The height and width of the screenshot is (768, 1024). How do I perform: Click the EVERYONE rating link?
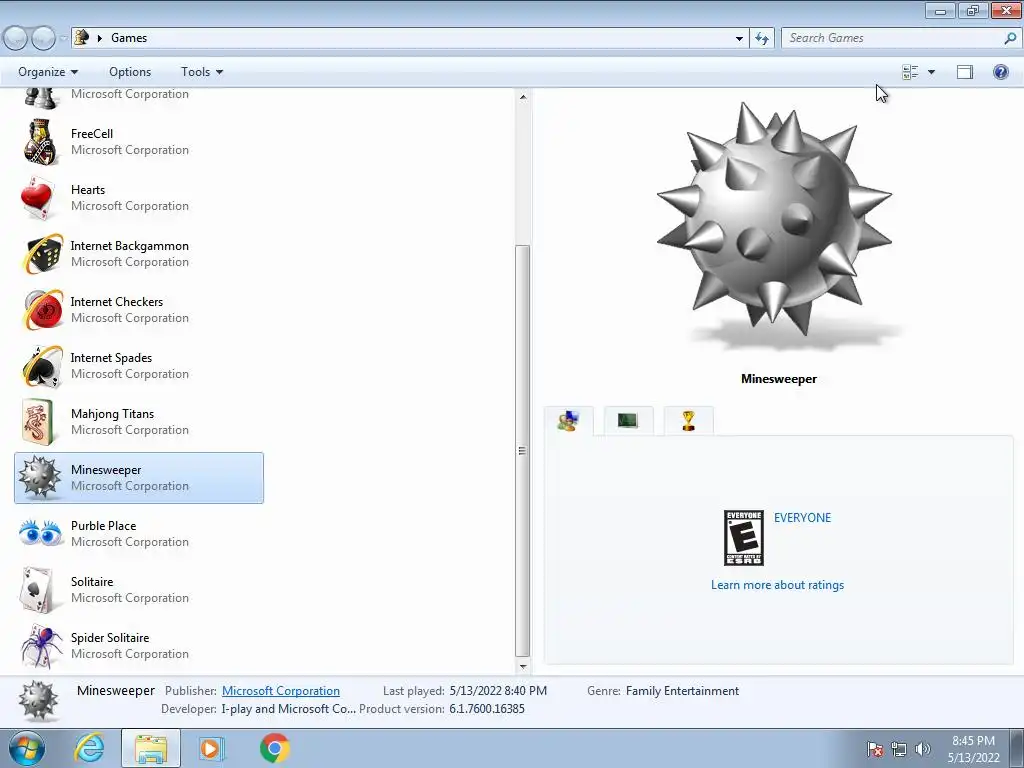pyautogui.click(x=803, y=518)
